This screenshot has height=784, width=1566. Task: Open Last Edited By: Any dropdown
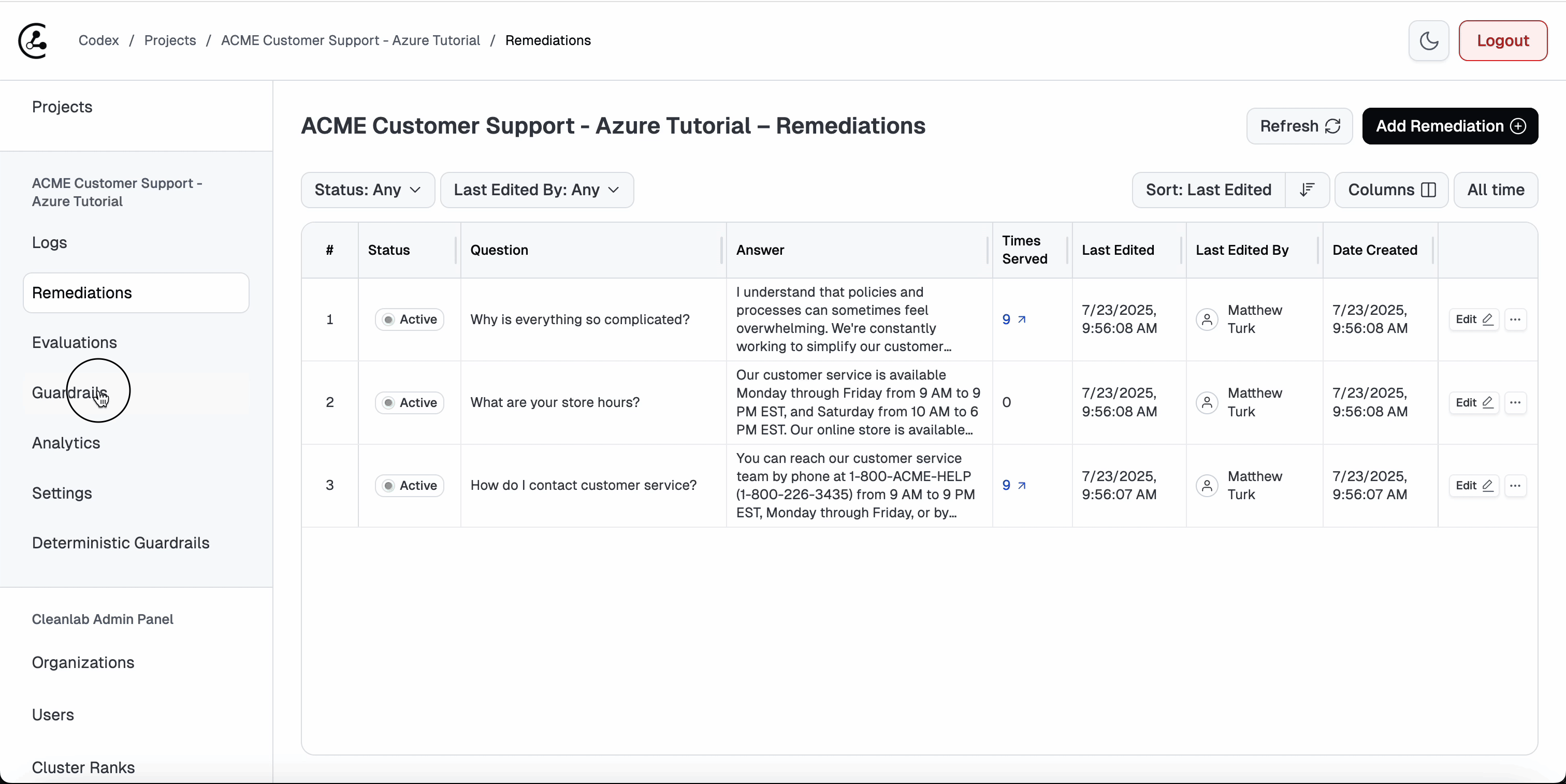(x=537, y=190)
